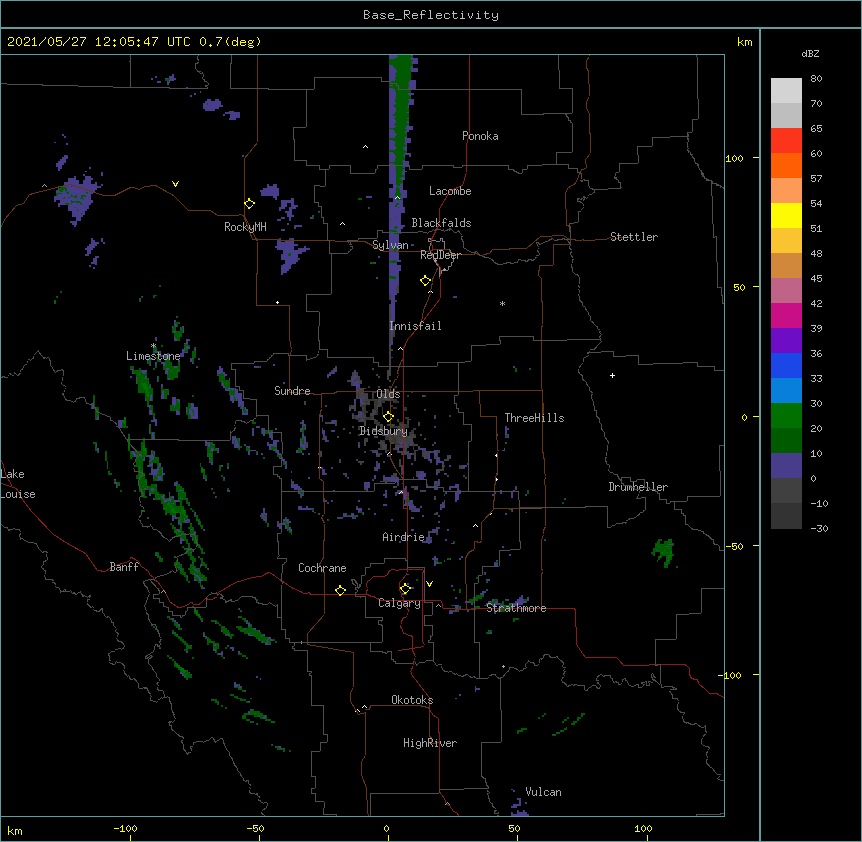
Task: Click the yellow marker south of RedDeer
Action: click(x=426, y=281)
